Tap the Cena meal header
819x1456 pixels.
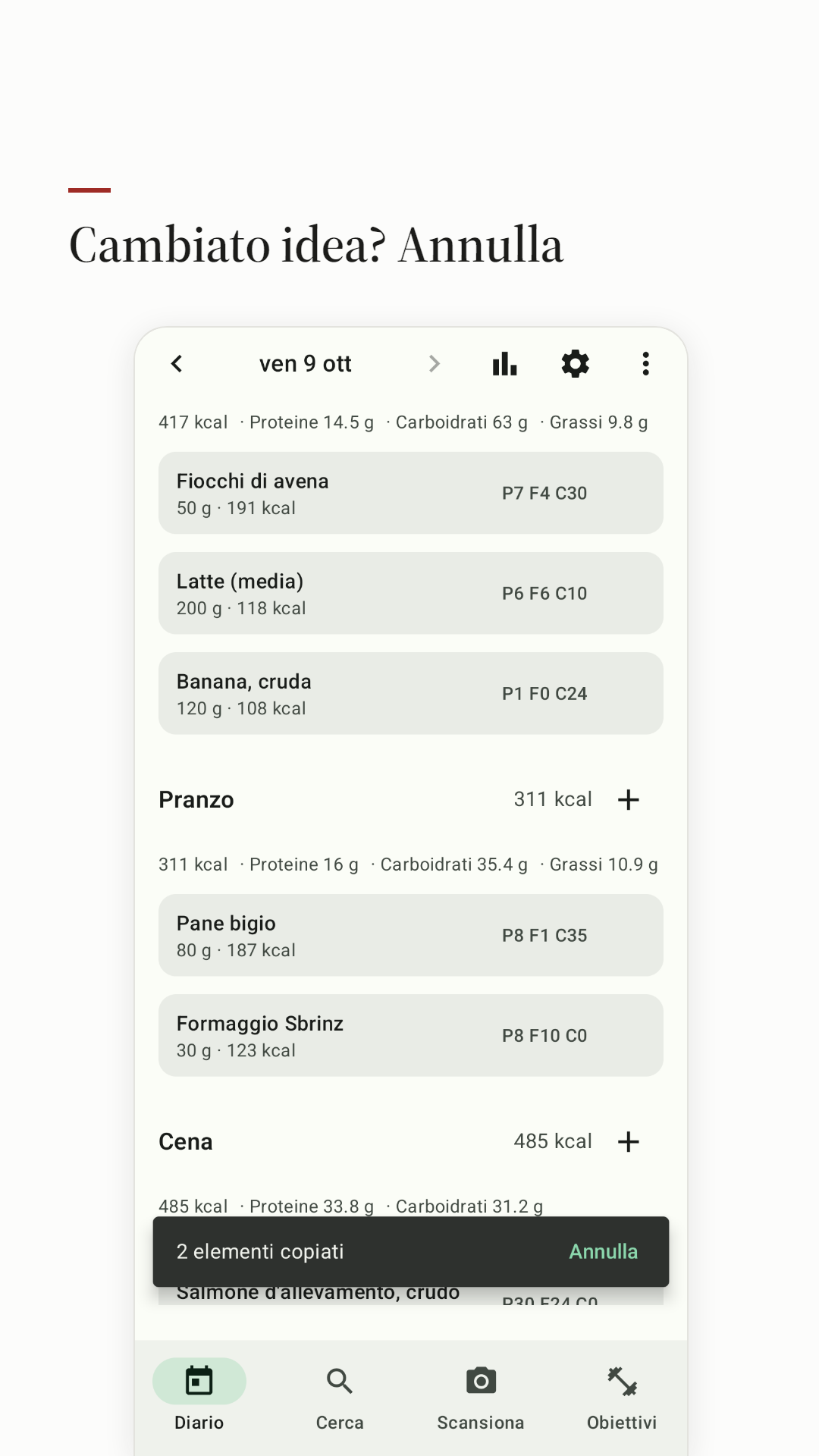[x=186, y=1141]
